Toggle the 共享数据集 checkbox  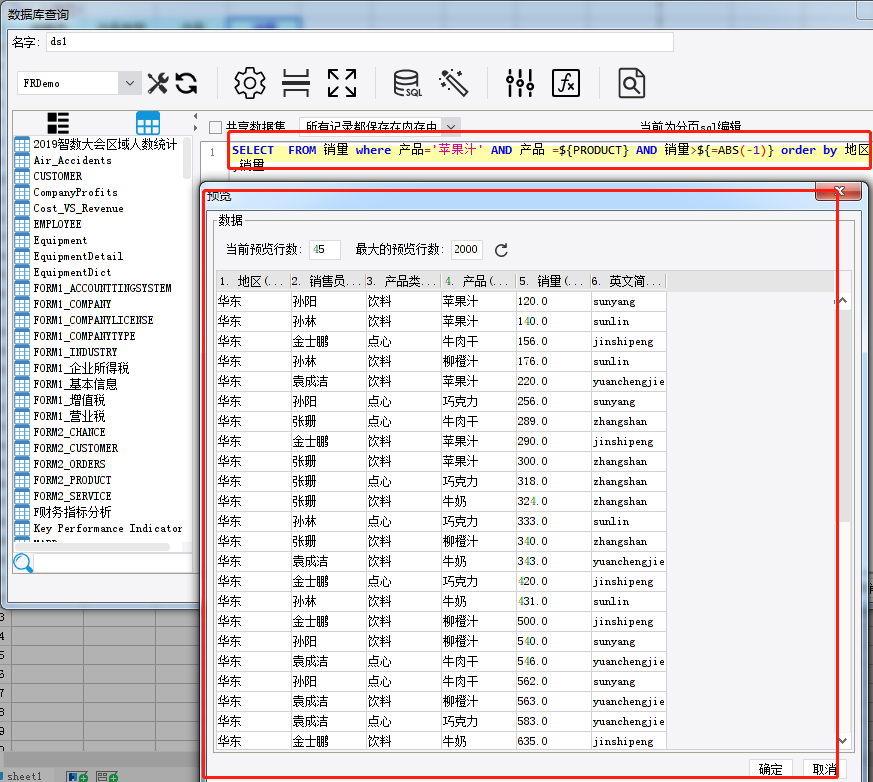[215, 127]
